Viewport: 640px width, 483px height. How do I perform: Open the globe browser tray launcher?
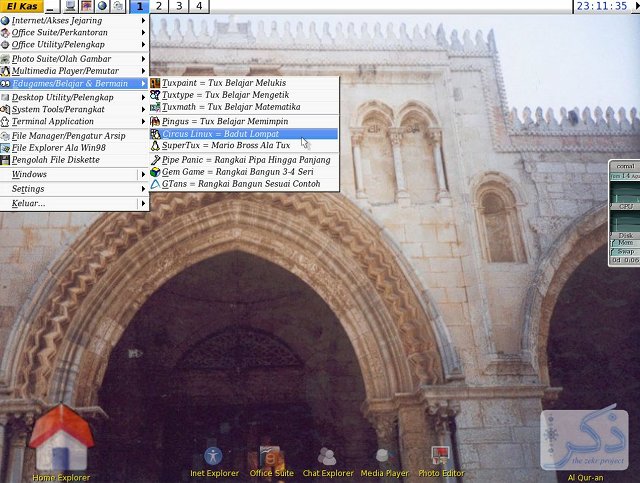click(102, 6)
